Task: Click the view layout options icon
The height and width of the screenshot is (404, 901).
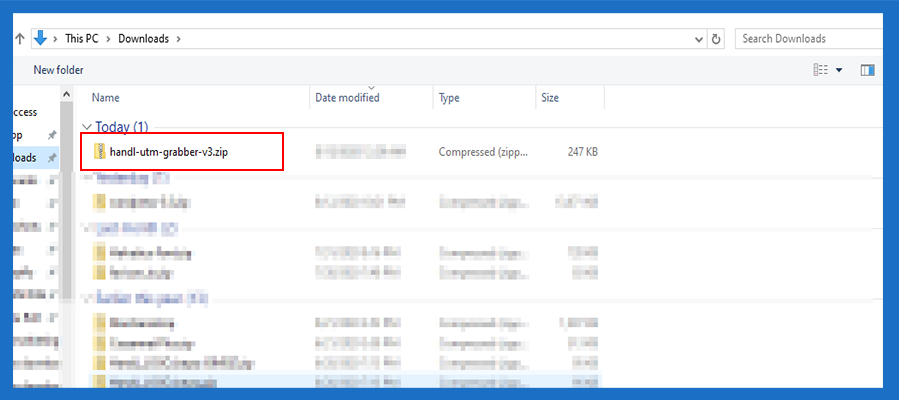Action: (x=821, y=70)
